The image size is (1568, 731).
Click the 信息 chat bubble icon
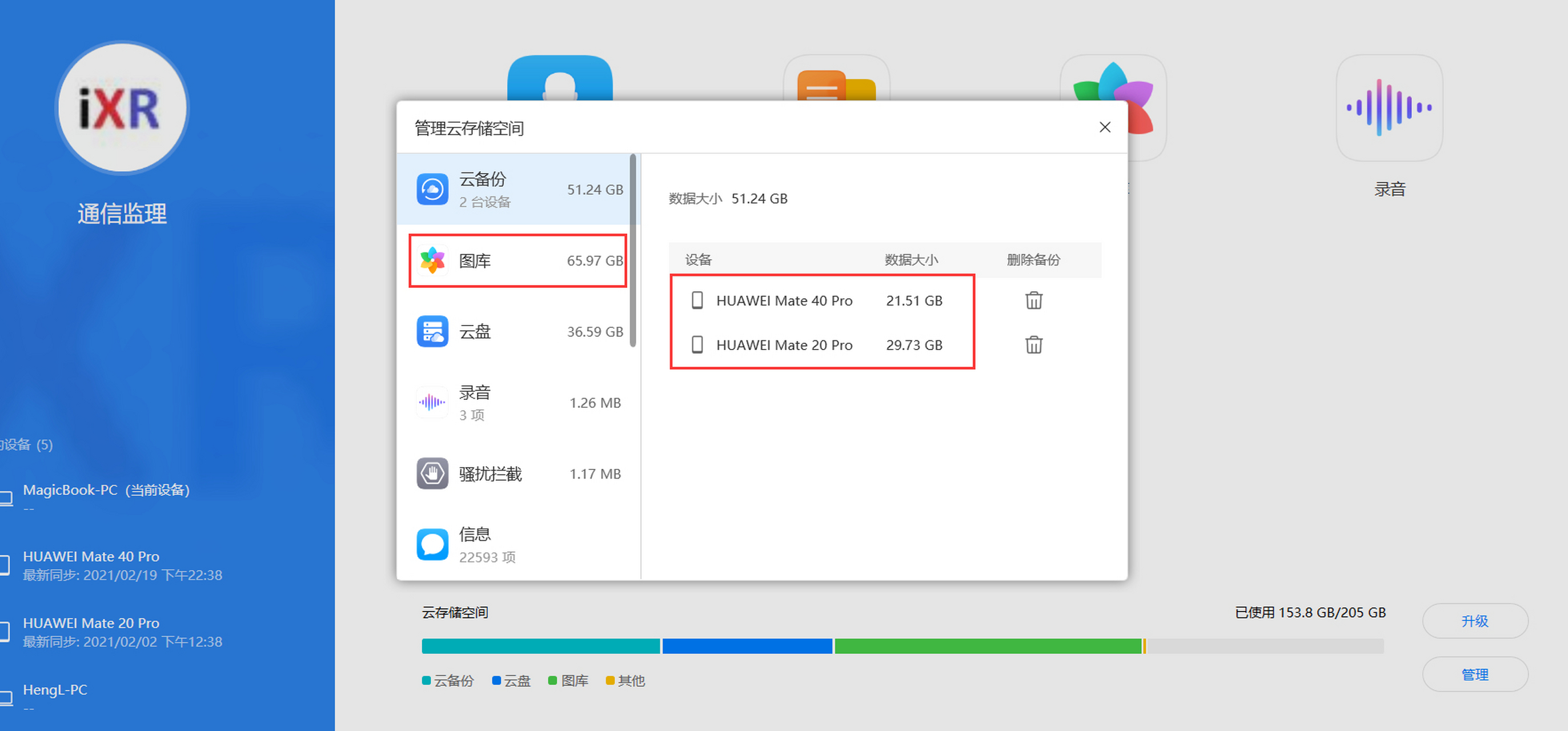[432, 545]
